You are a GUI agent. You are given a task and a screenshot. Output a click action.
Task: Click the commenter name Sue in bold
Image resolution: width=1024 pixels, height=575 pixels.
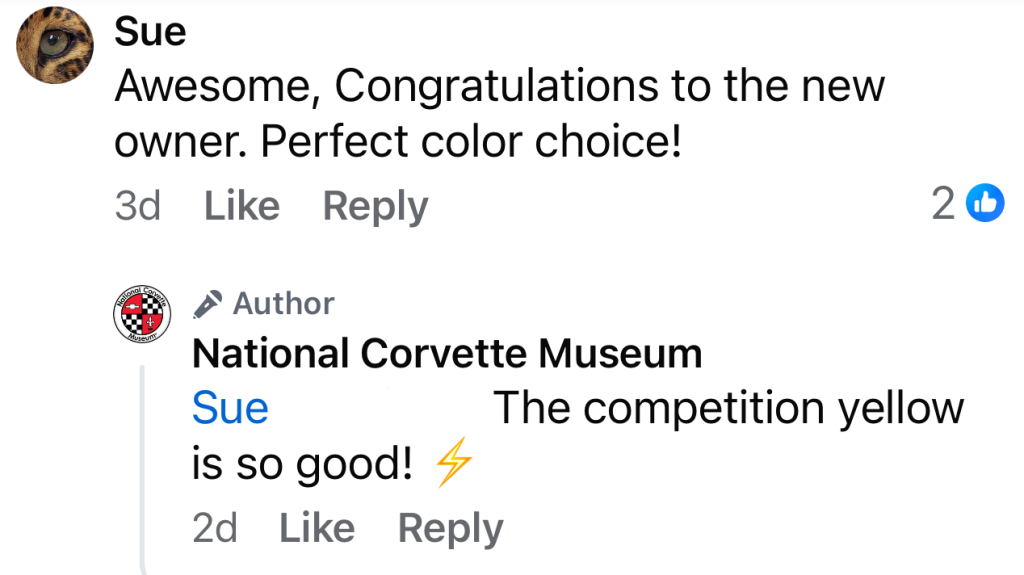click(150, 32)
